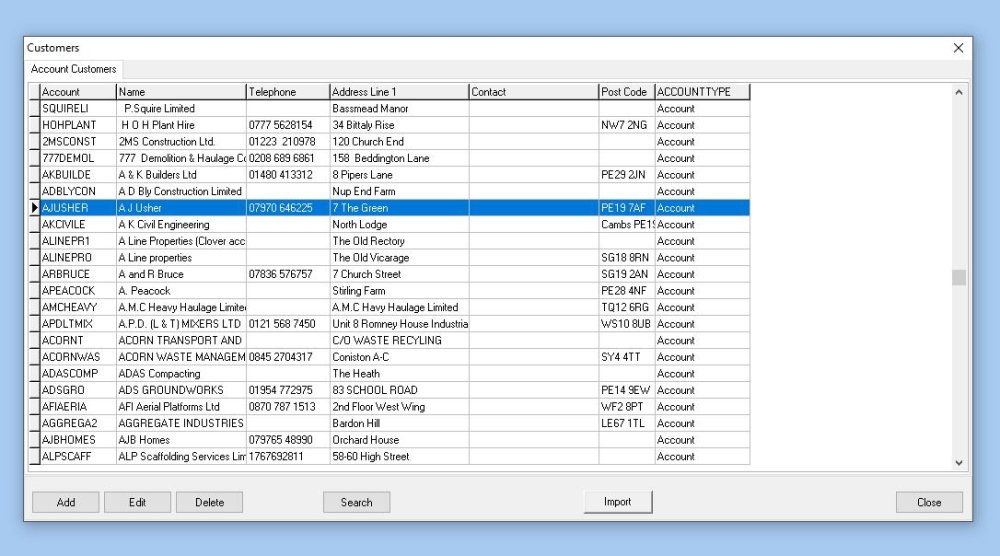
Task: Select the AJBHOMES account cell
Action: click(78, 440)
